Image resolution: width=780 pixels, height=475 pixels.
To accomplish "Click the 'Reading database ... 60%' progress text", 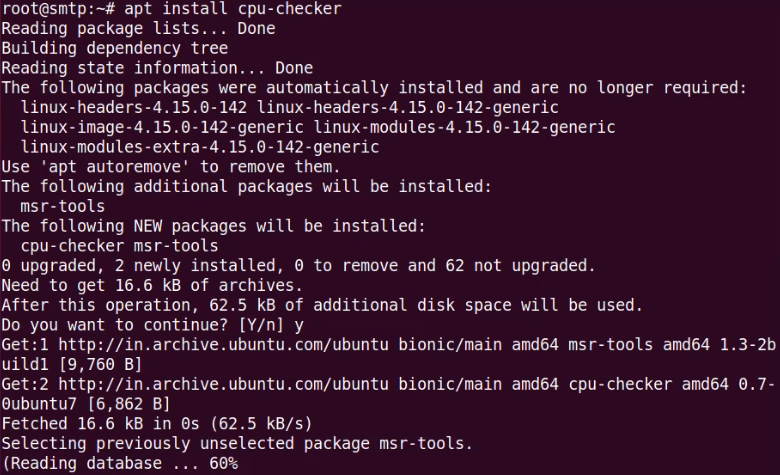I will pos(120,464).
